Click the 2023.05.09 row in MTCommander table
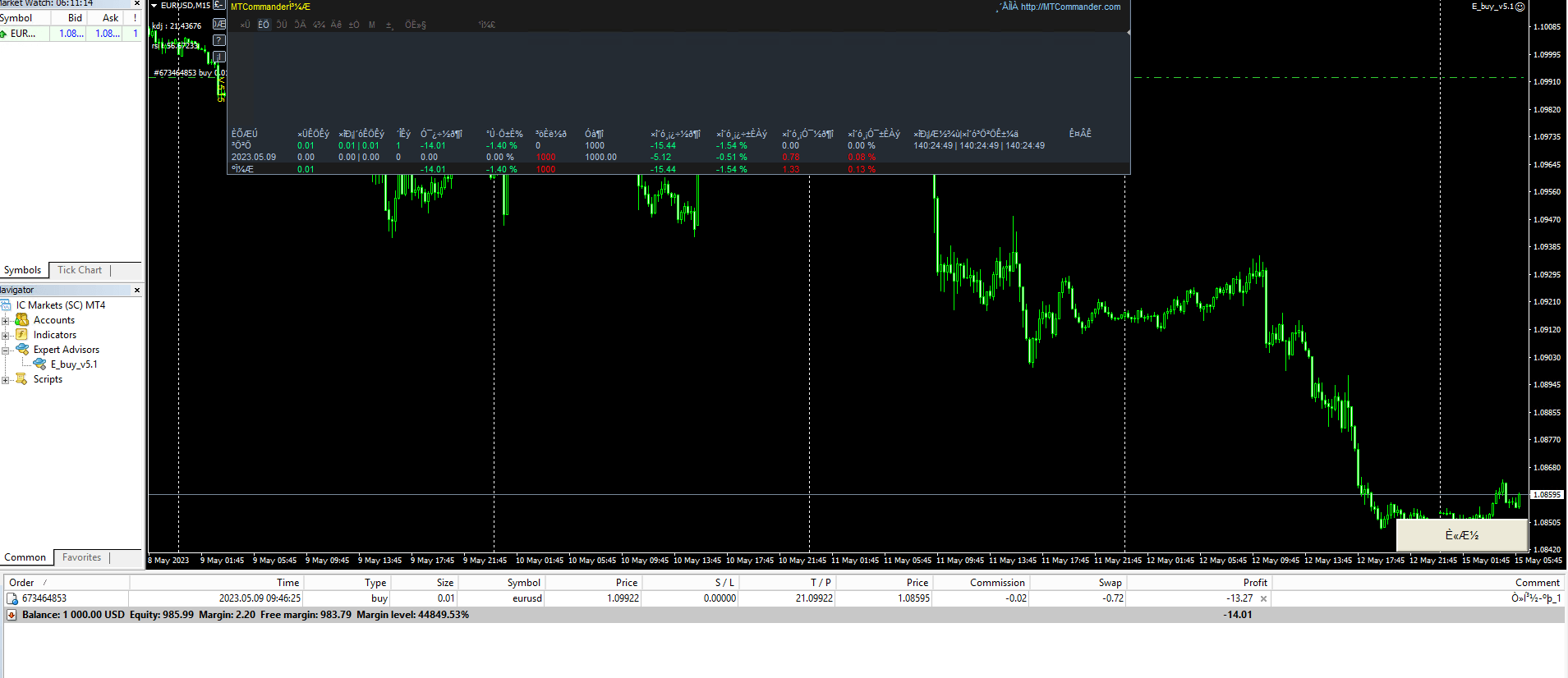The image size is (1568, 678). (x=678, y=157)
